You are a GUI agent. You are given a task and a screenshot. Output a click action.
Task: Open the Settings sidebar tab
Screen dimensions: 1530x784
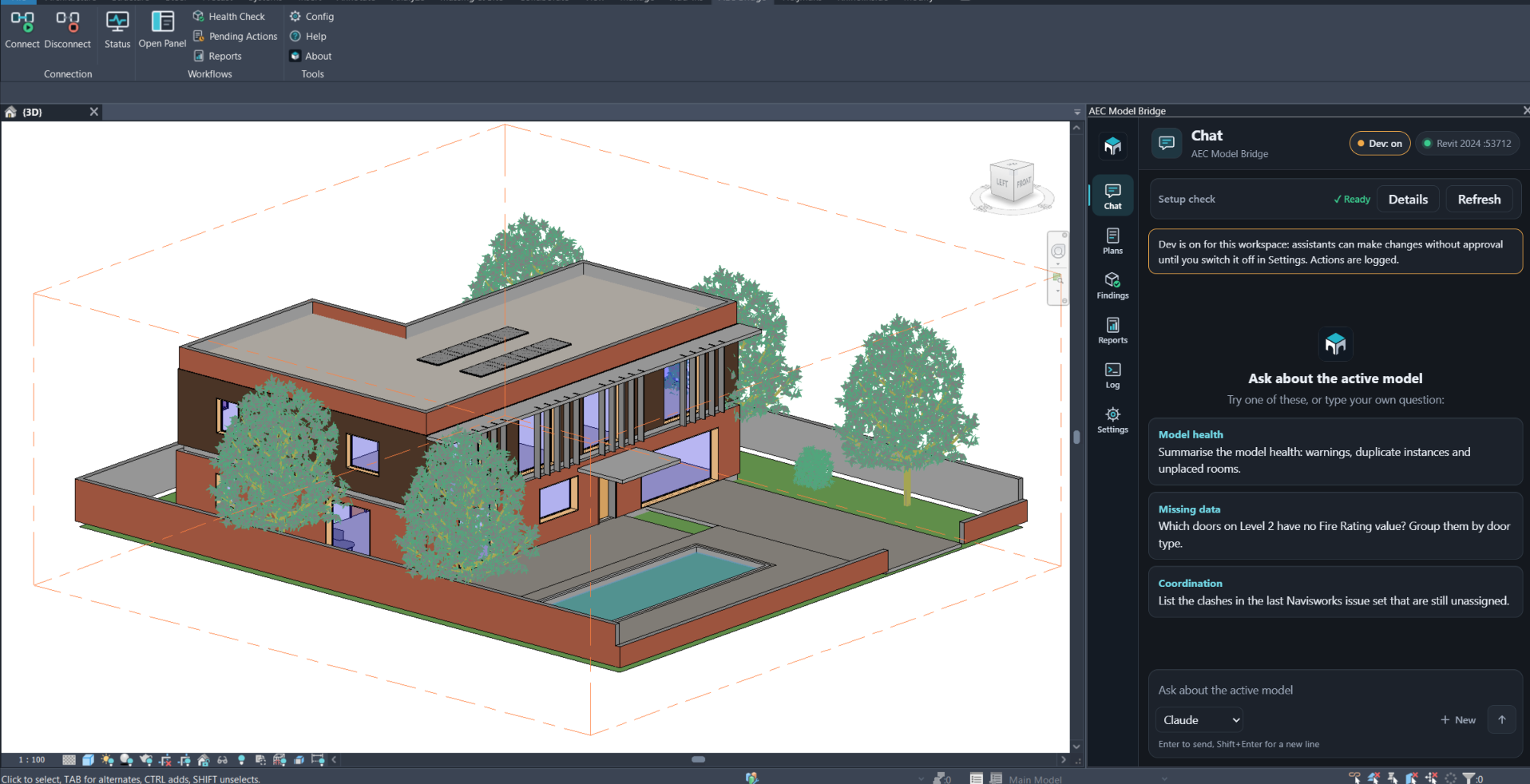[1112, 420]
